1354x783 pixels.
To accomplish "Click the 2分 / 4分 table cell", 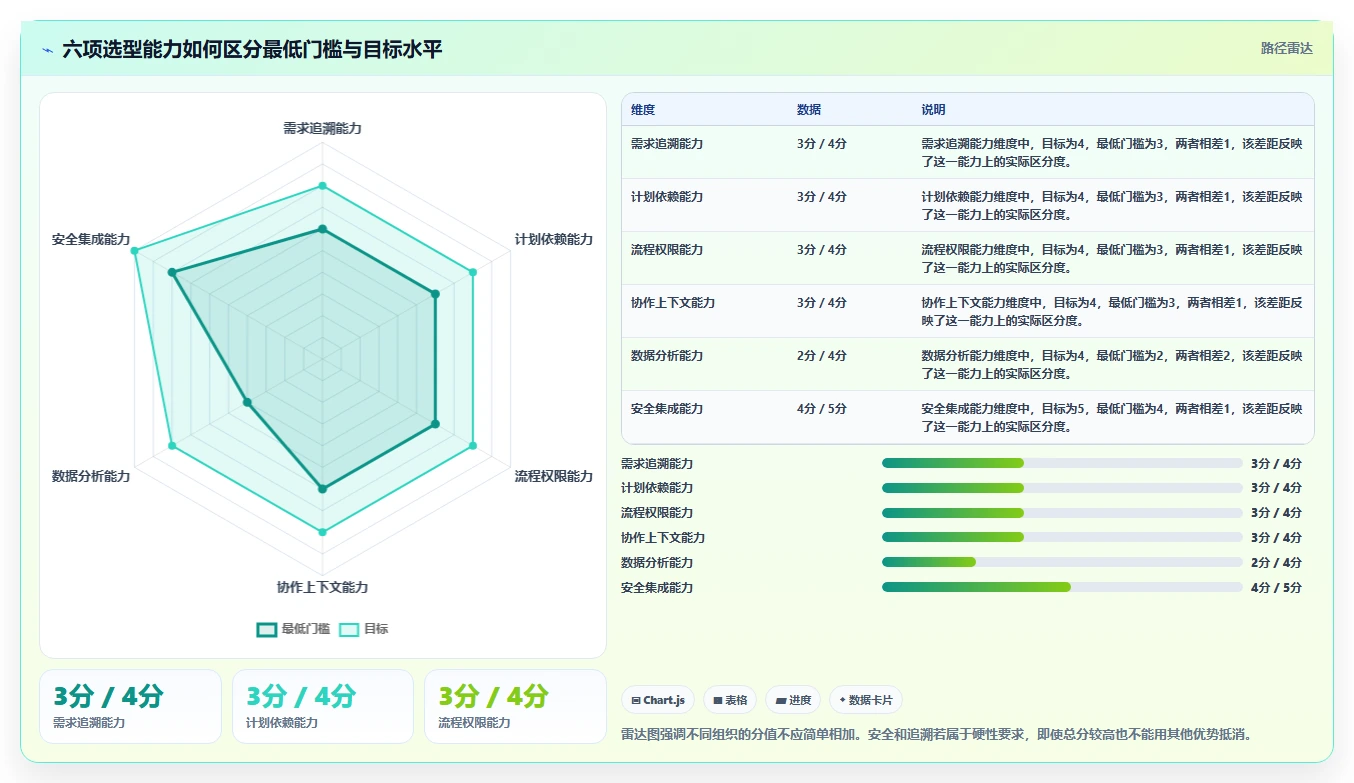I will pyautogui.click(x=822, y=356).
